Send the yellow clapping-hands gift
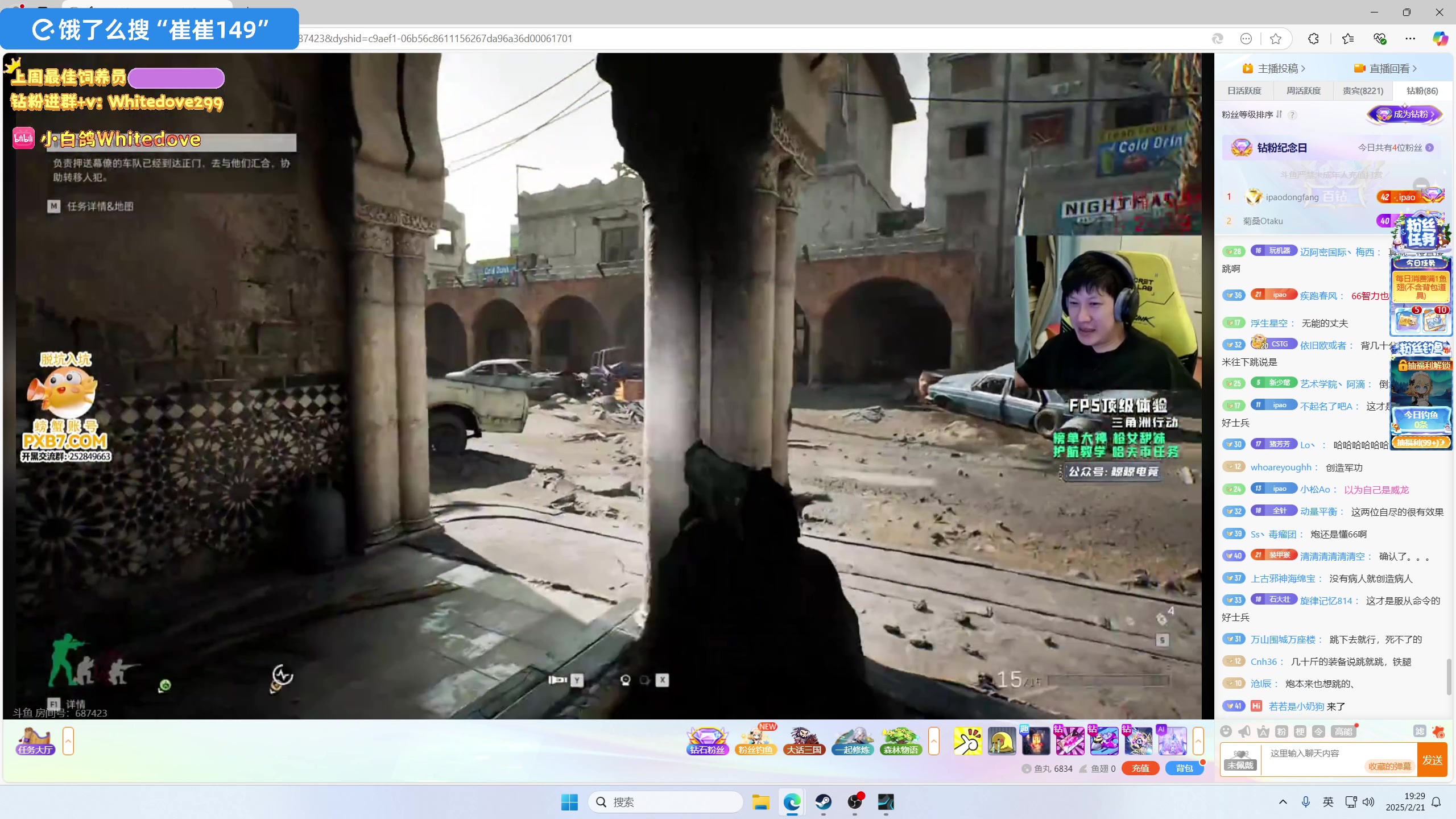Image resolution: width=1456 pixels, height=819 pixels. click(x=967, y=741)
